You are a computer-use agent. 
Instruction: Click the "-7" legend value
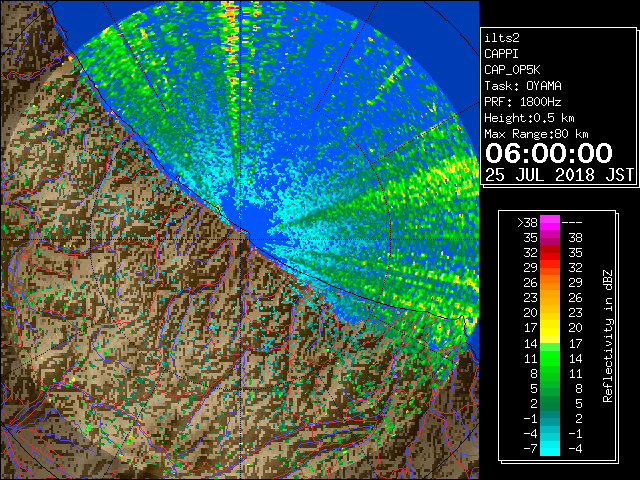click(530, 448)
